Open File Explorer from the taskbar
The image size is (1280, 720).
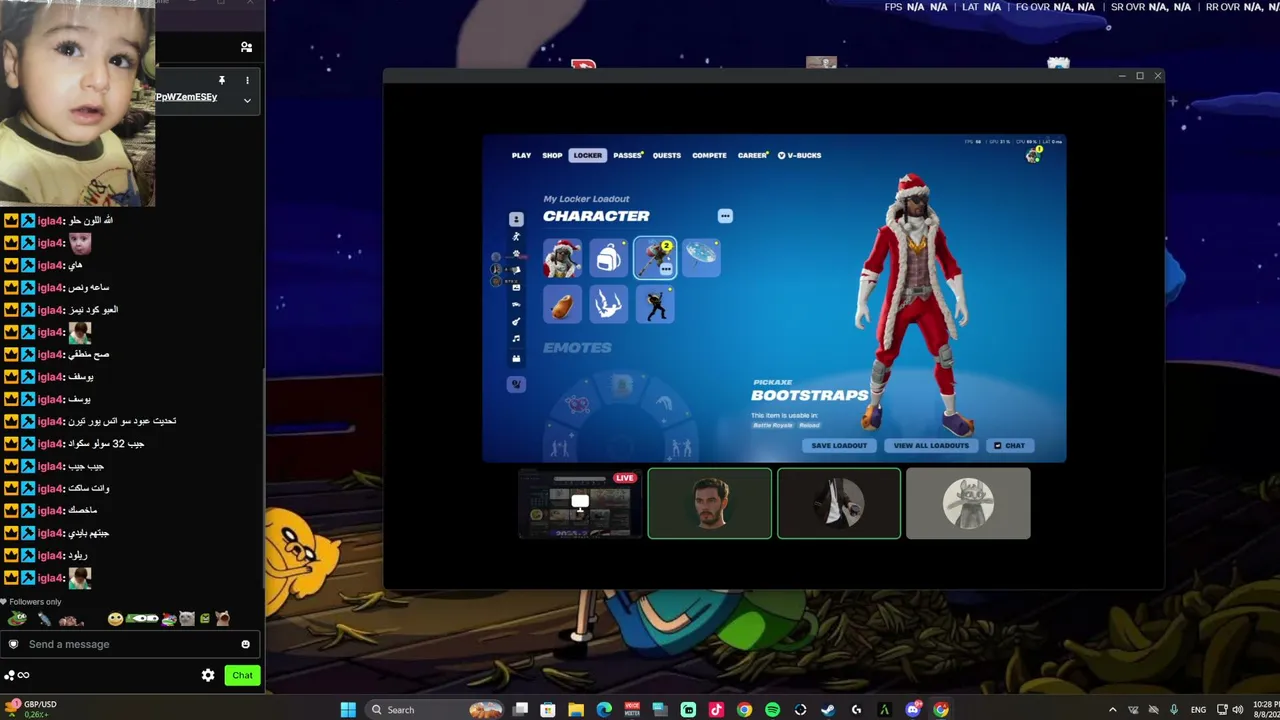pyautogui.click(x=576, y=710)
